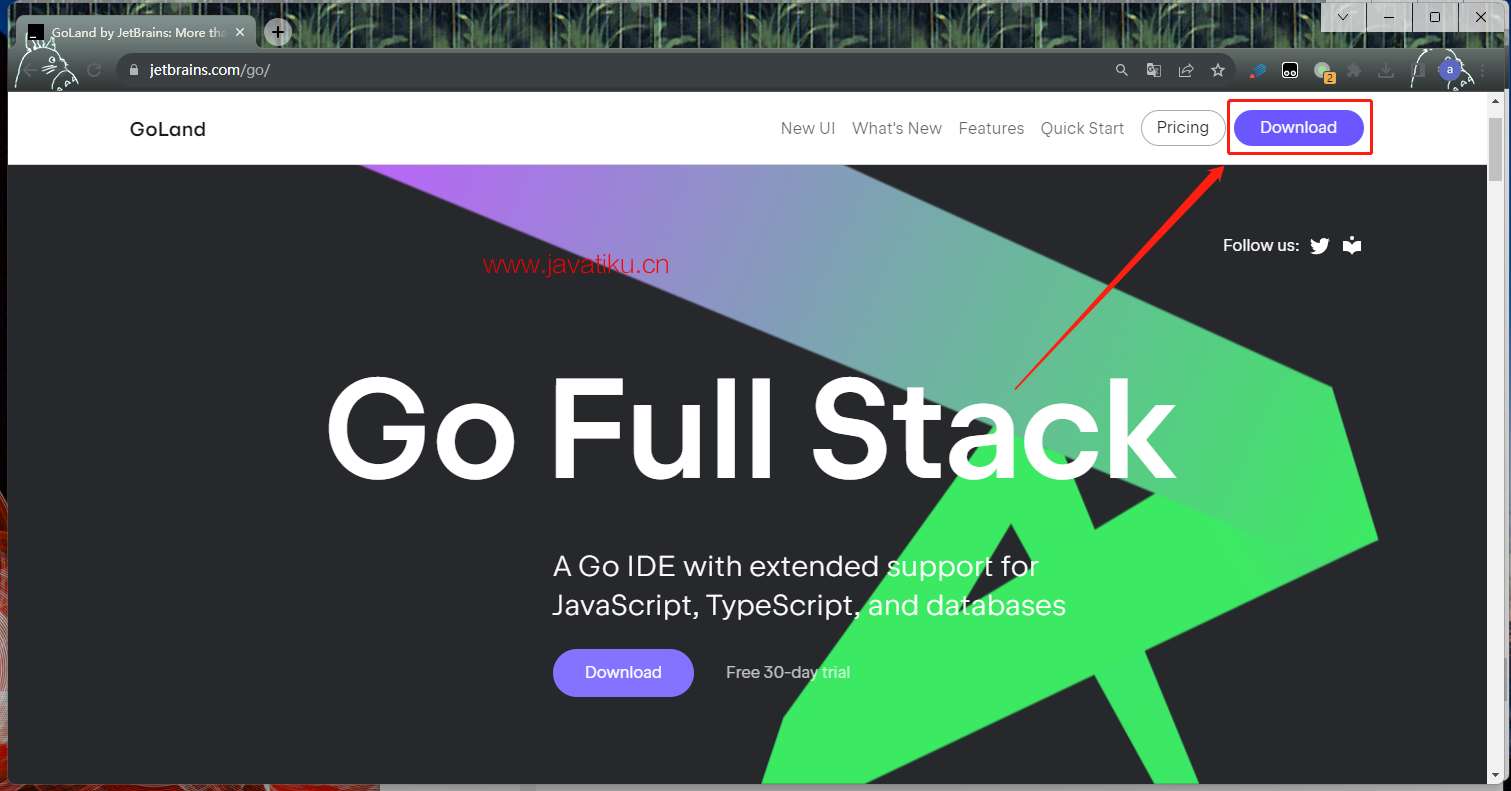
Task: Open the extension with the badge 2
Action: click(1324, 71)
